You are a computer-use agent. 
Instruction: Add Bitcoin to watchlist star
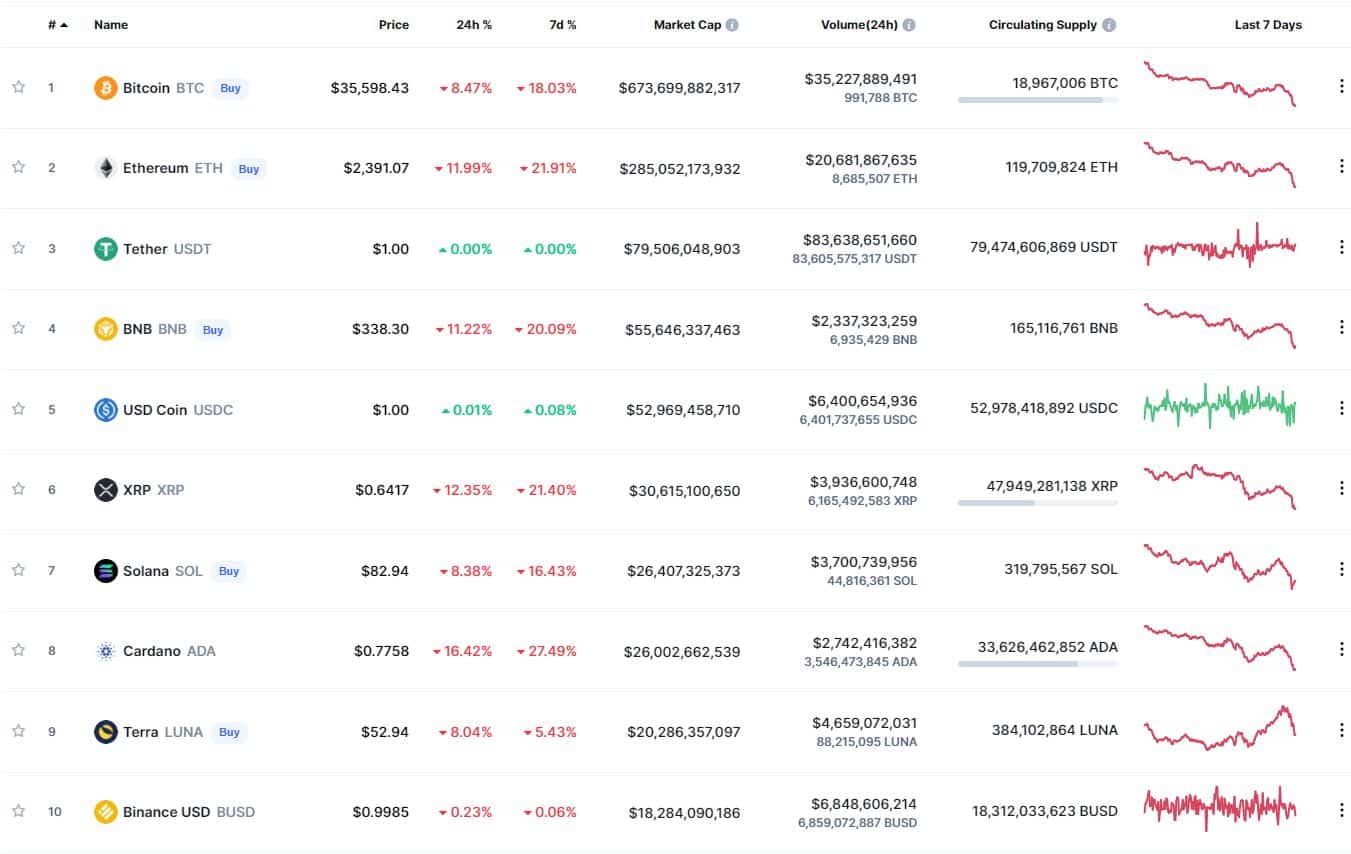pos(18,87)
